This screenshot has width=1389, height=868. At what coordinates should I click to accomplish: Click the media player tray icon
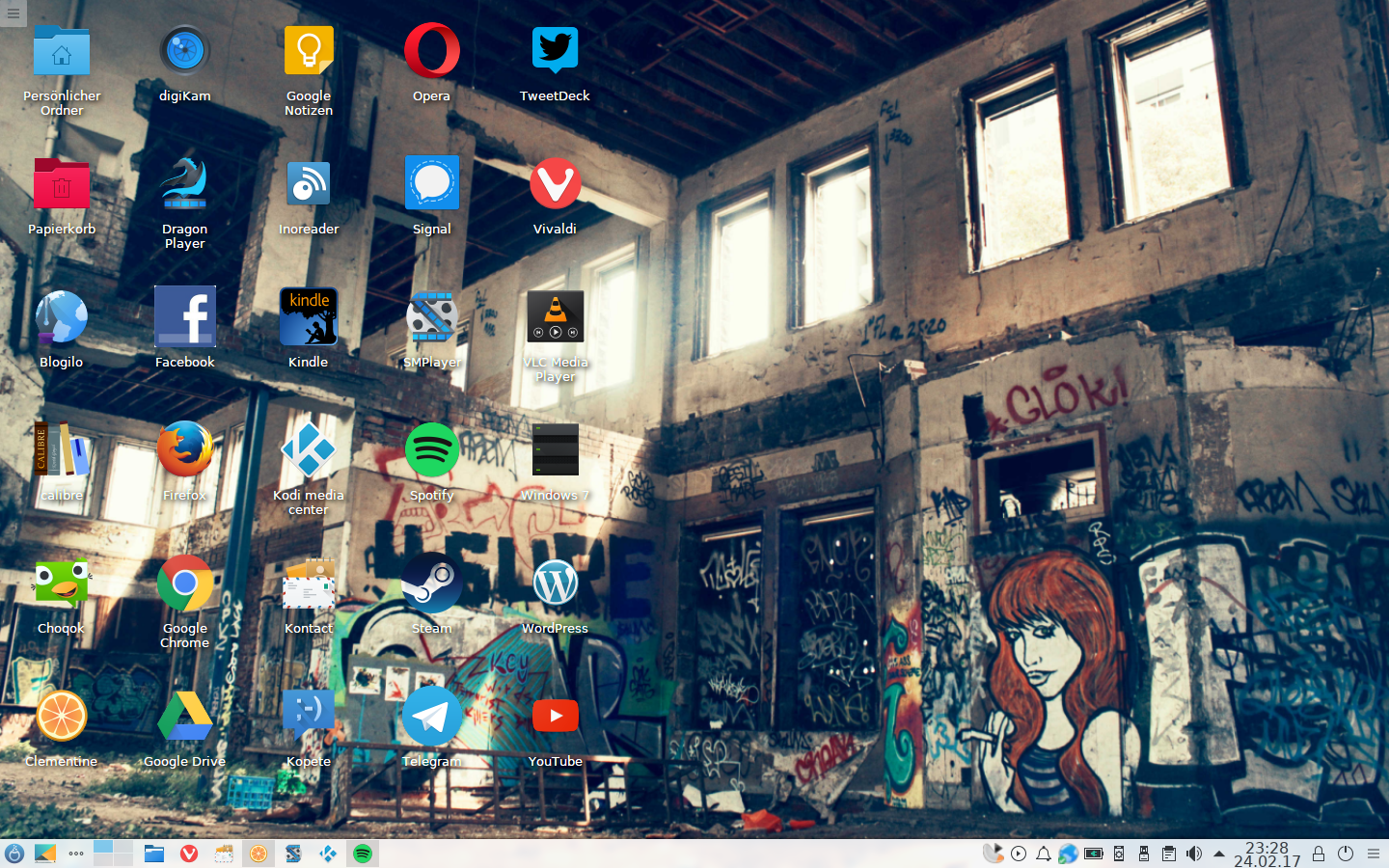1019,854
